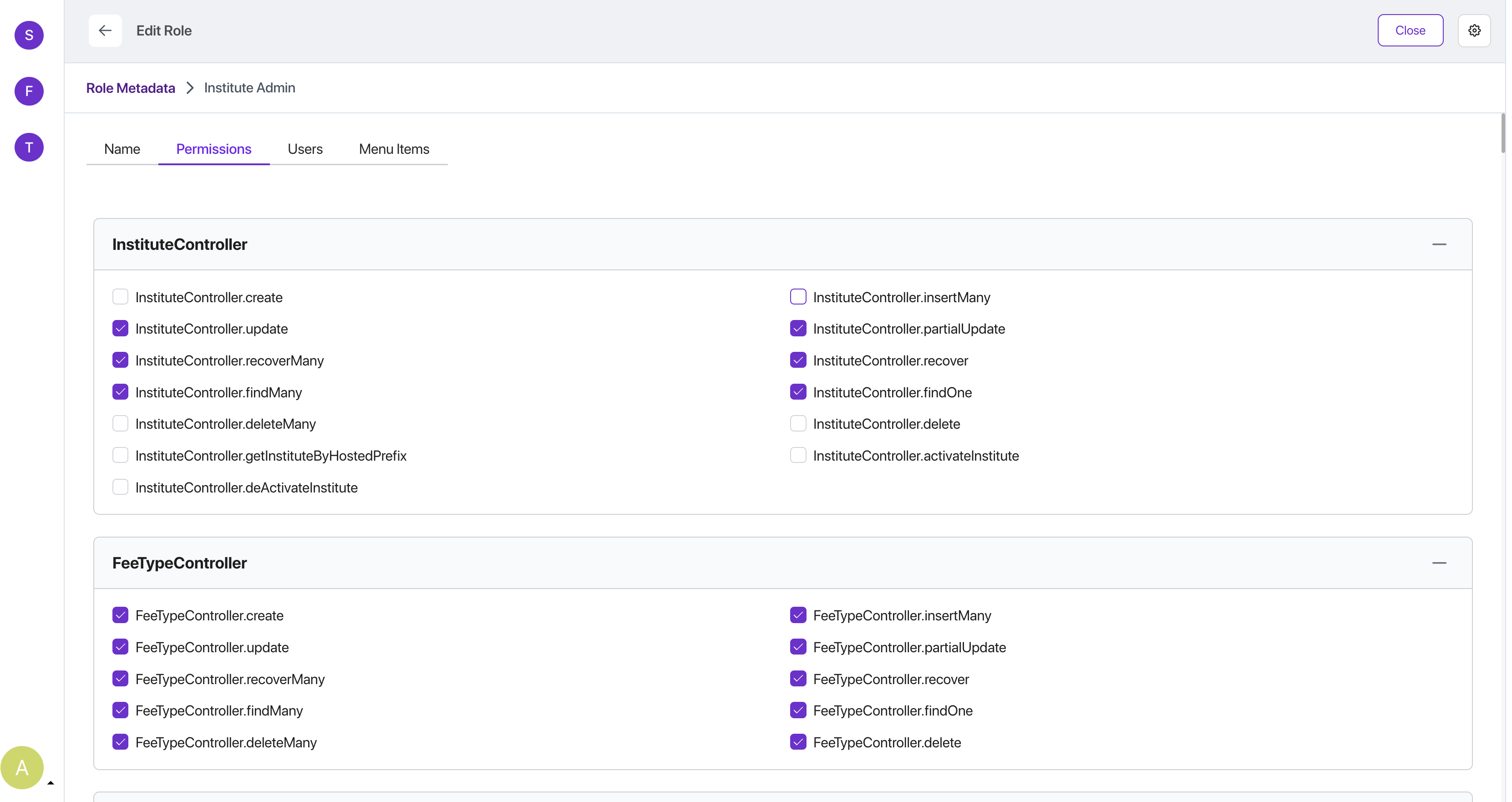
Task: Click the small arrow beside the A avatar
Action: pos(51,782)
